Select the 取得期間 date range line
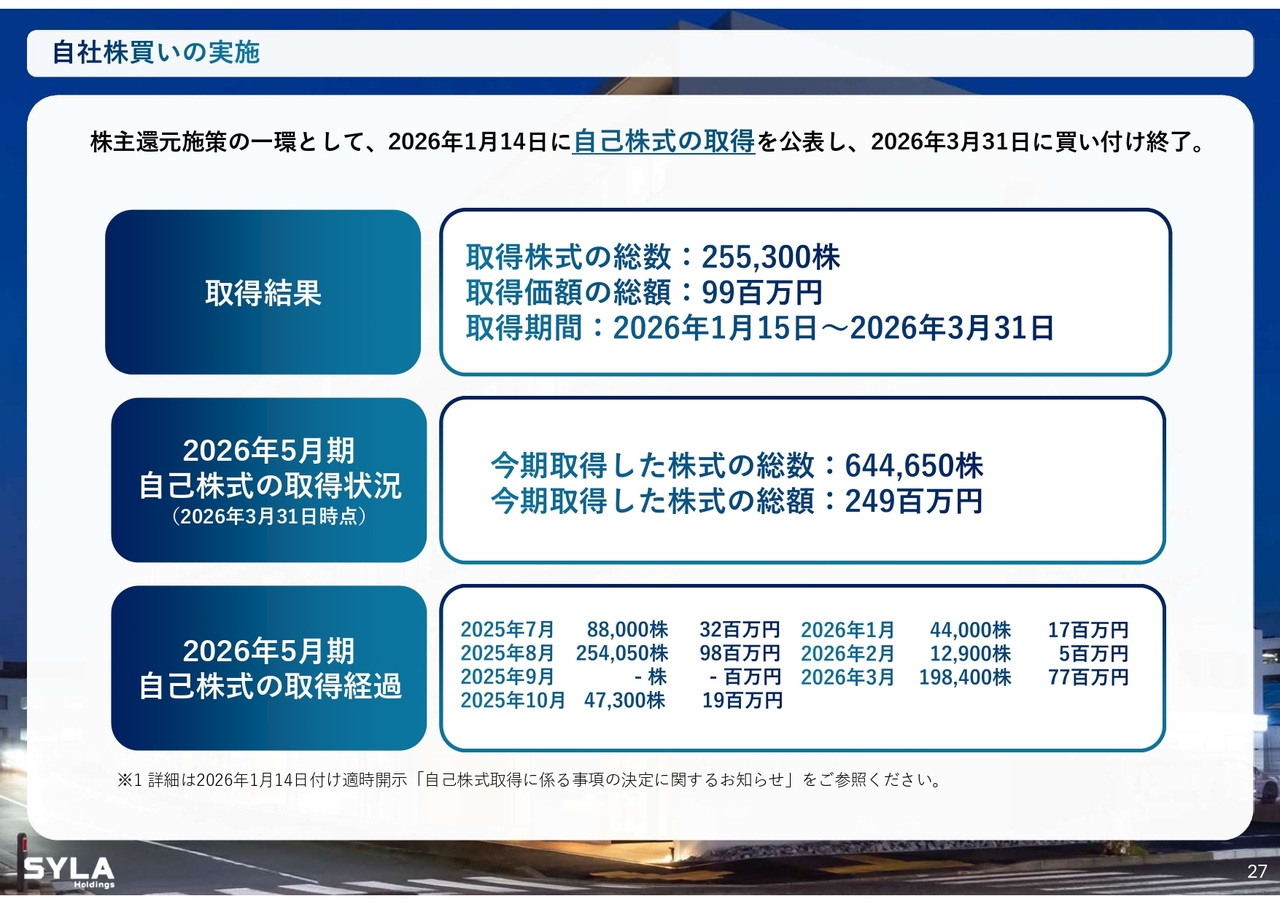The width and height of the screenshot is (1280, 904). click(x=760, y=328)
